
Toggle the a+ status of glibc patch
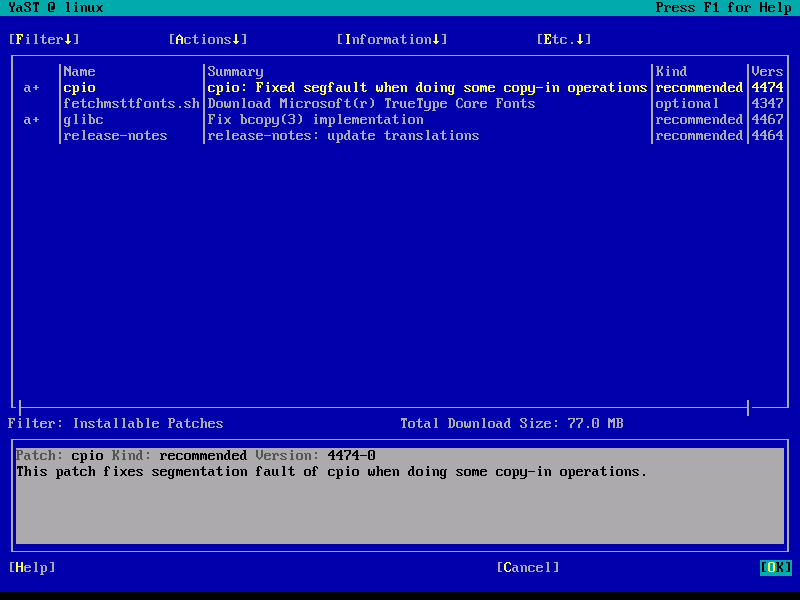coord(32,120)
